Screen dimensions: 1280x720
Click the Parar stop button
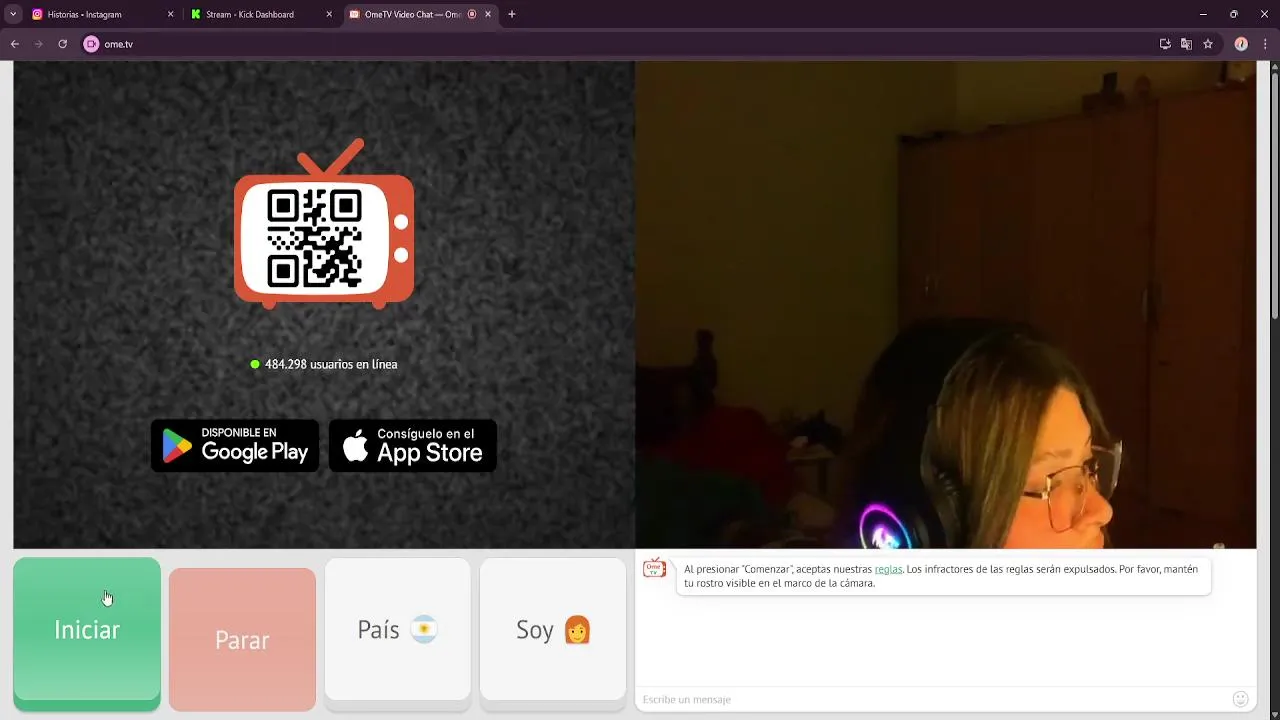click(x=242, y=640)
